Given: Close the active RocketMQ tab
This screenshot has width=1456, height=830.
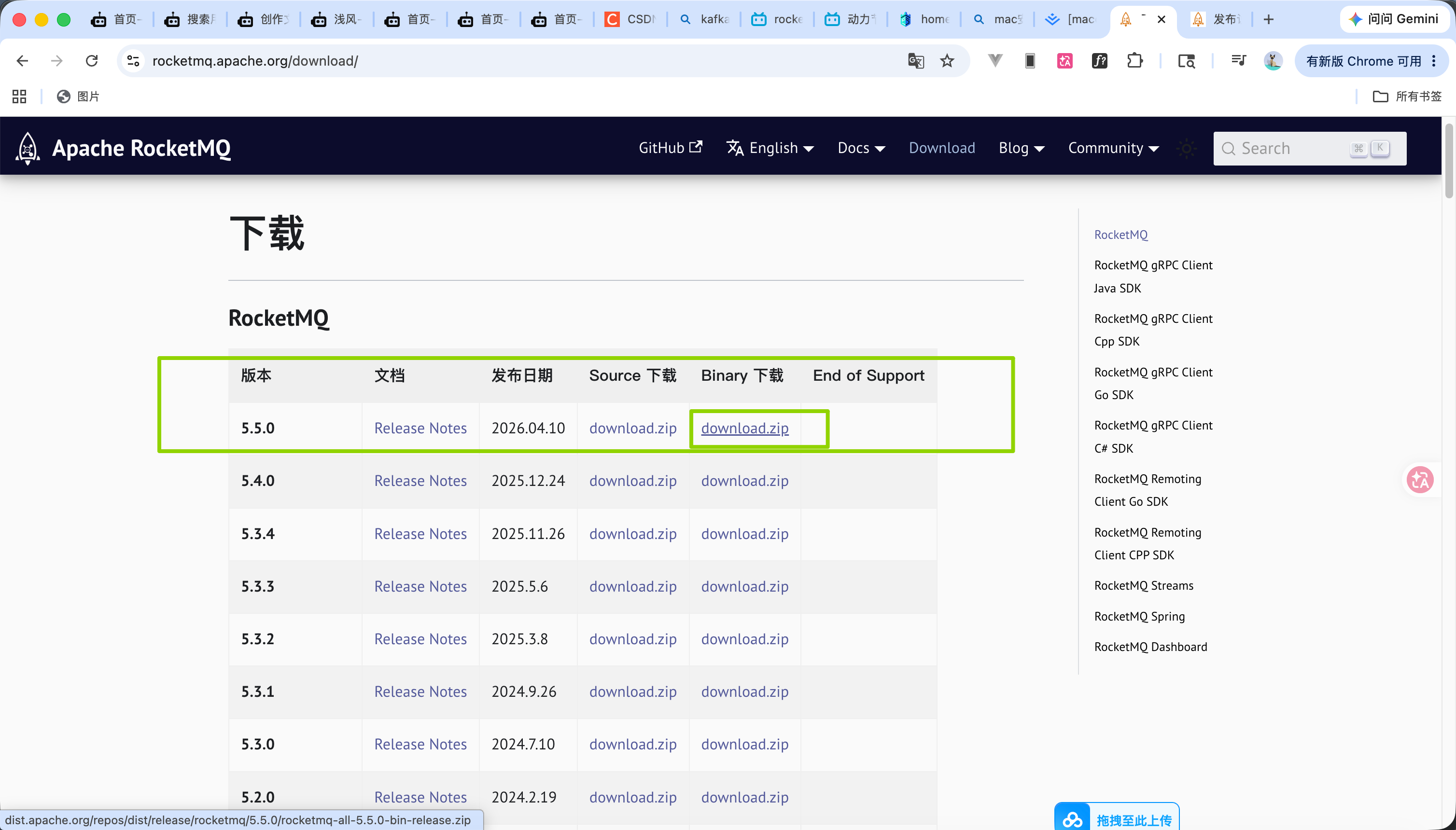Looking at the screenshot, I should pyautogui.click(x=1161, y=19).
